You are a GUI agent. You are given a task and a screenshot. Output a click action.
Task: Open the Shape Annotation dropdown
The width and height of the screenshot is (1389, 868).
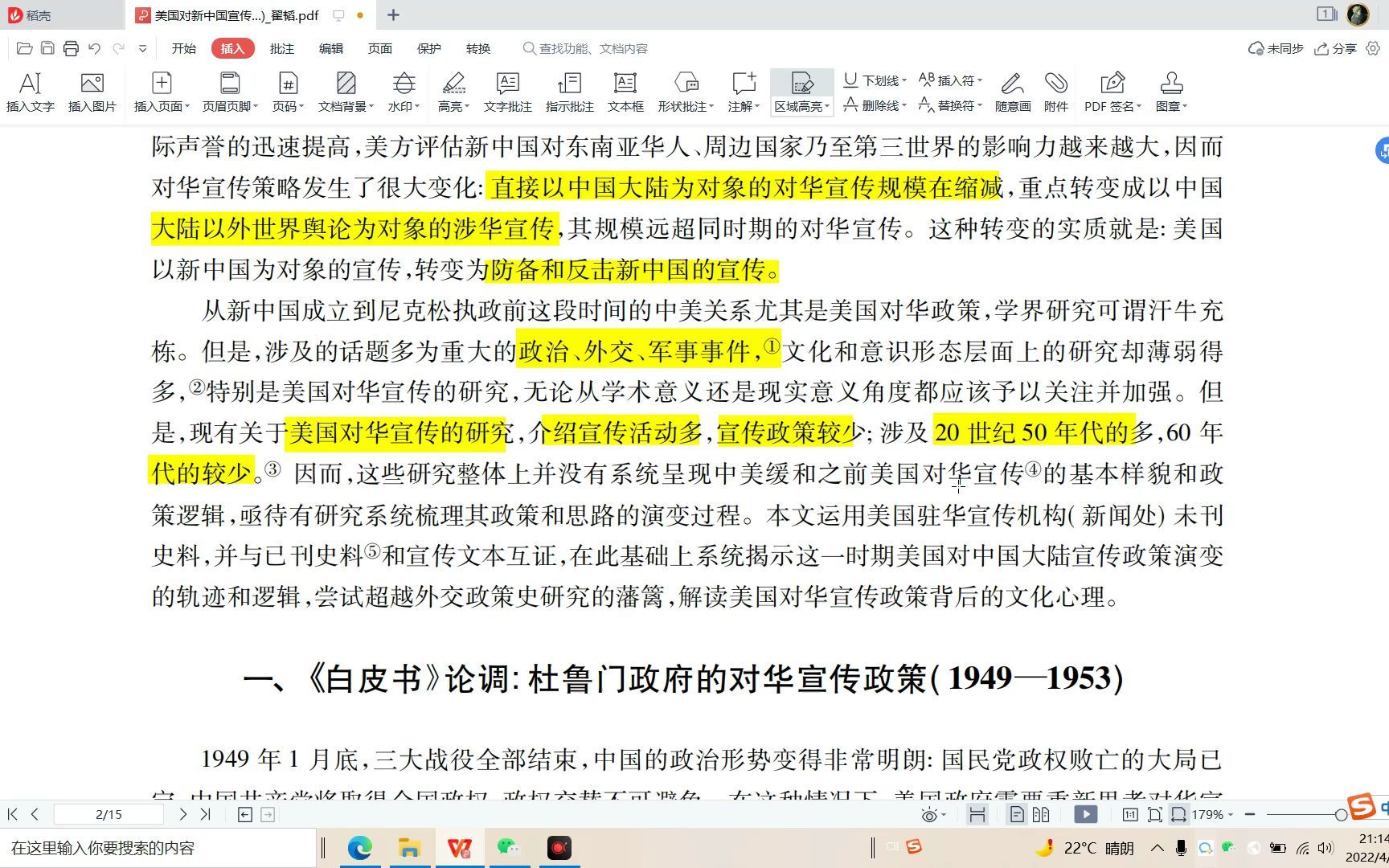coord(686,92)
